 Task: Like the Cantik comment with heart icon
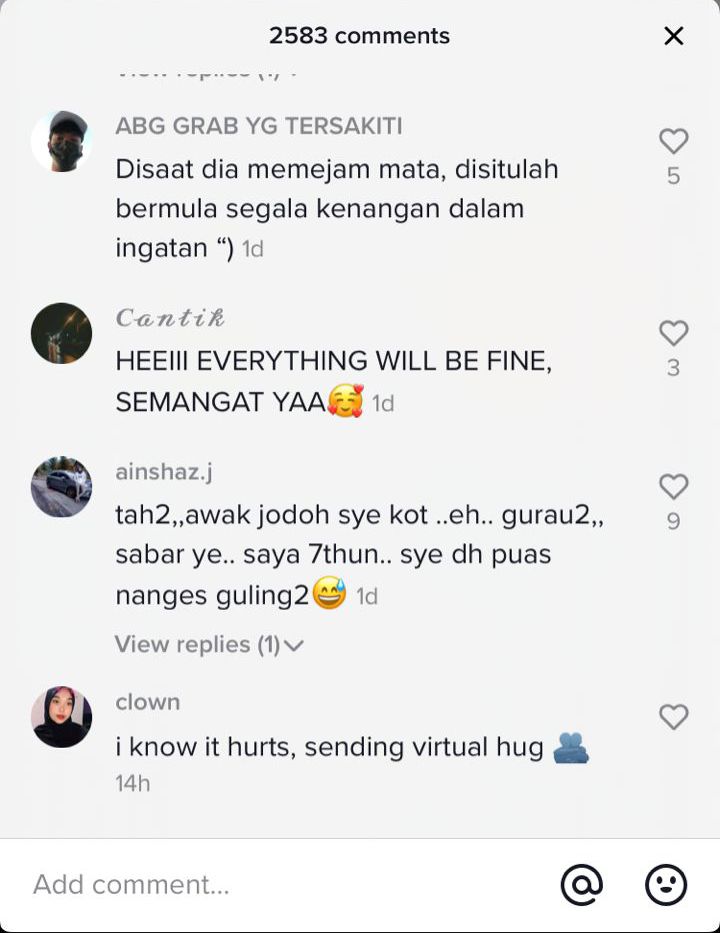coord(674,333)
